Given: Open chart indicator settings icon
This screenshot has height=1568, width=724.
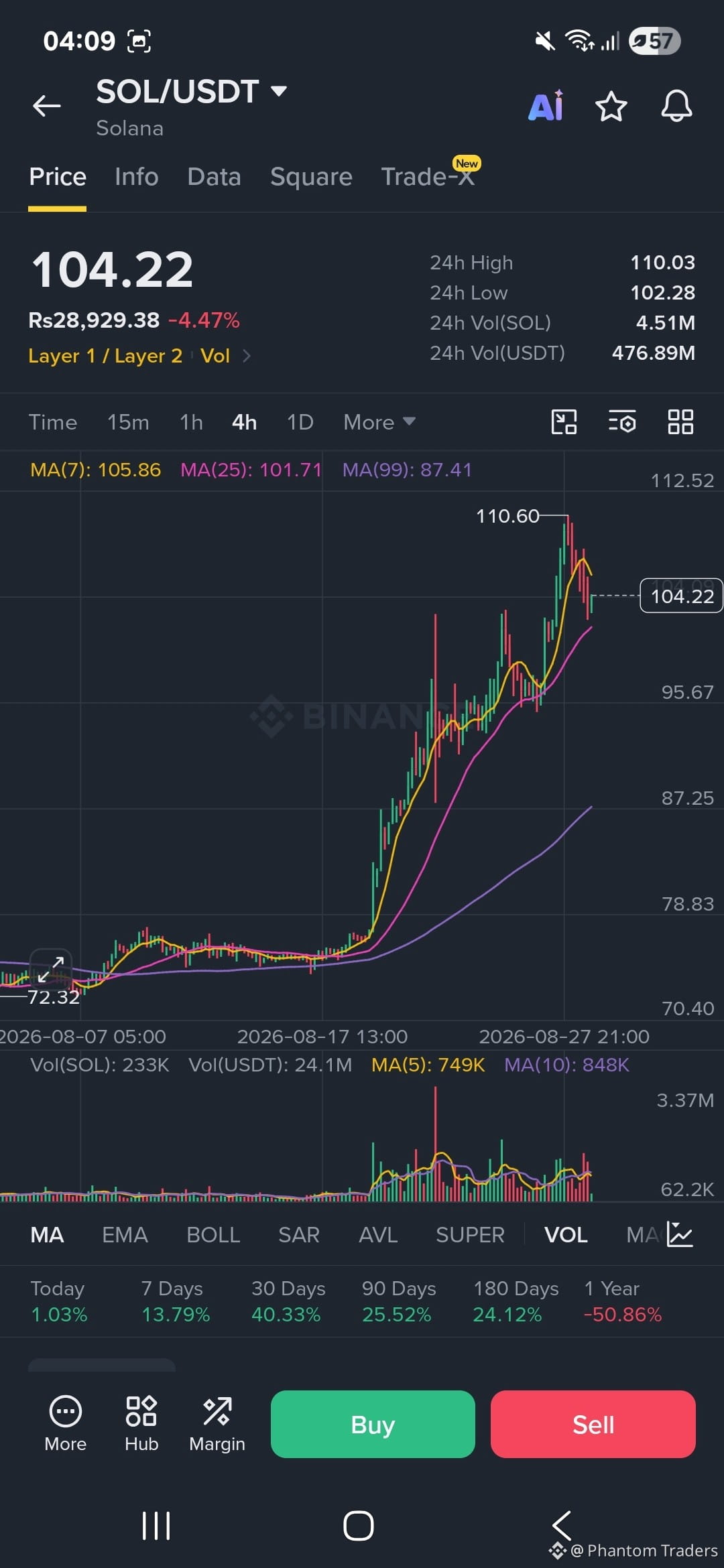Looking at the screenshot, I should pos(622,422).
